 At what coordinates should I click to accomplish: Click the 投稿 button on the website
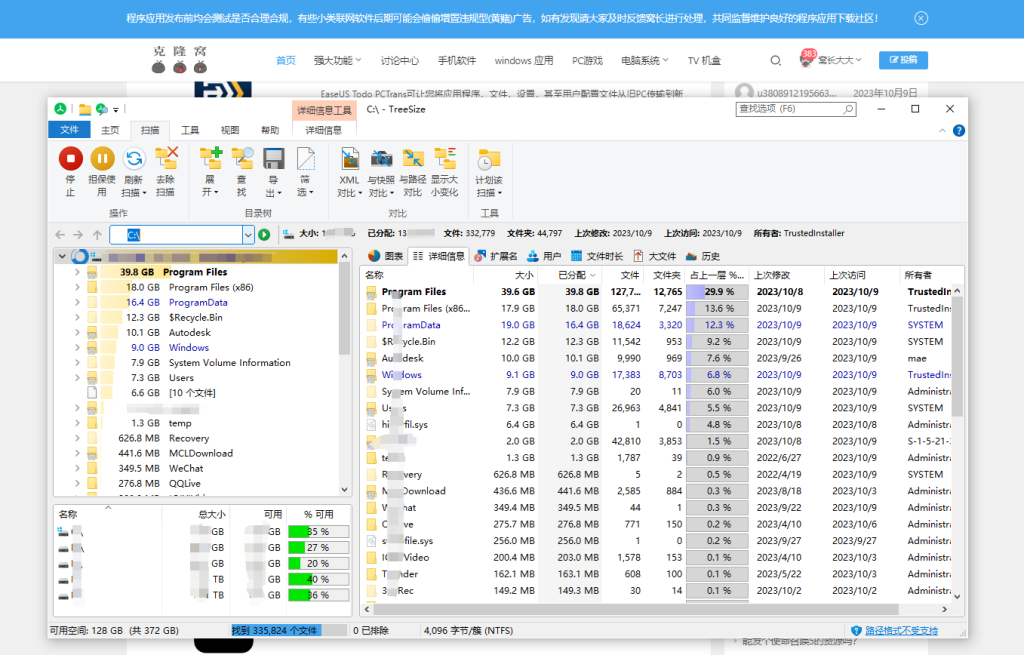click(903, 59)
